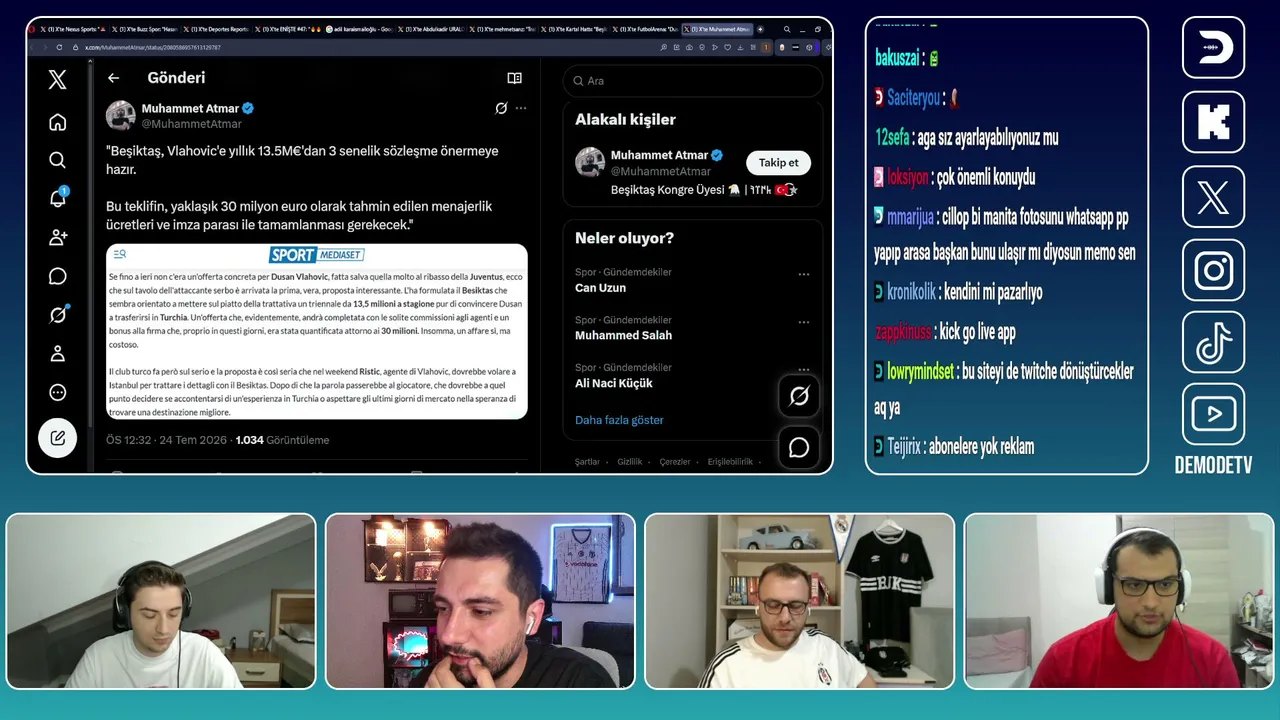Open the follow people icon in sidebar
The height and width of the screenshot is (720, 1280).
[58, 237]
